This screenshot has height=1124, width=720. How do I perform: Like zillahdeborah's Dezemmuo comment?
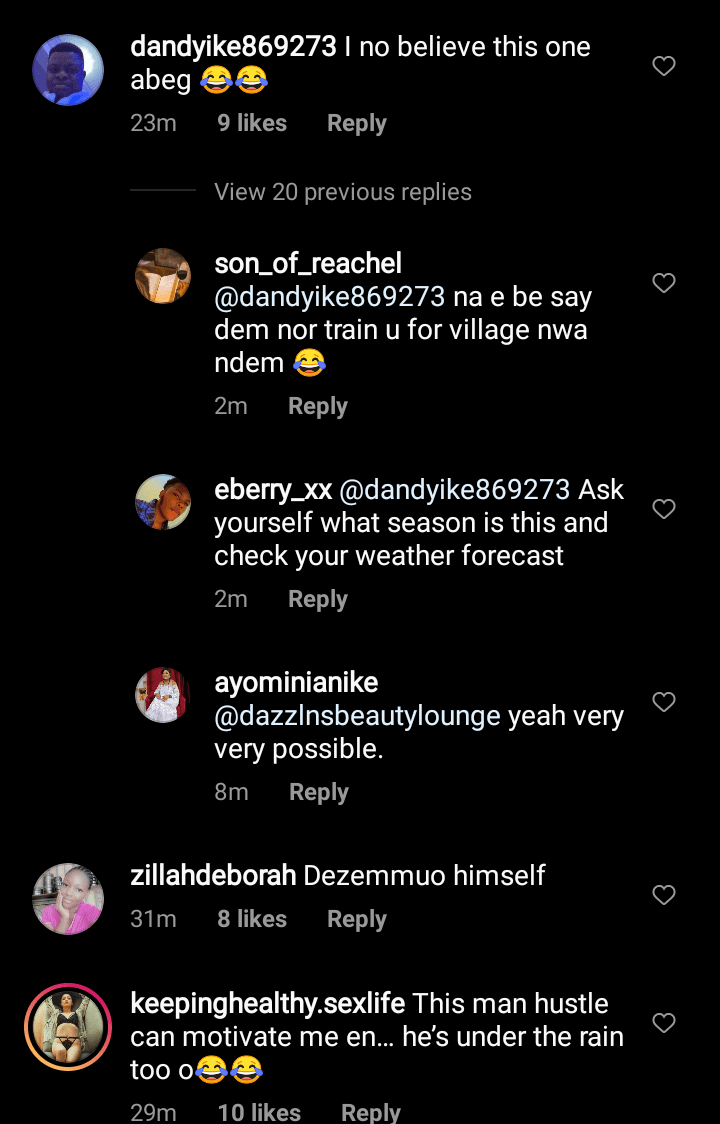coord(664,895)
